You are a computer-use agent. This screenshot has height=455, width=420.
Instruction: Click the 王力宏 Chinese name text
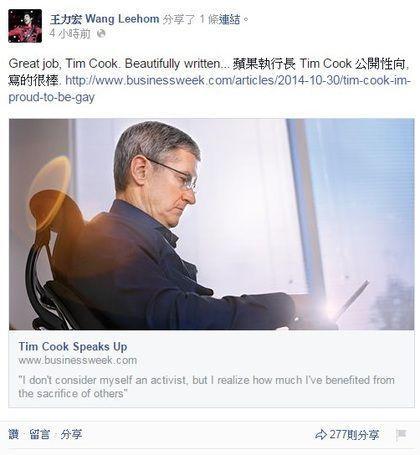66,19
